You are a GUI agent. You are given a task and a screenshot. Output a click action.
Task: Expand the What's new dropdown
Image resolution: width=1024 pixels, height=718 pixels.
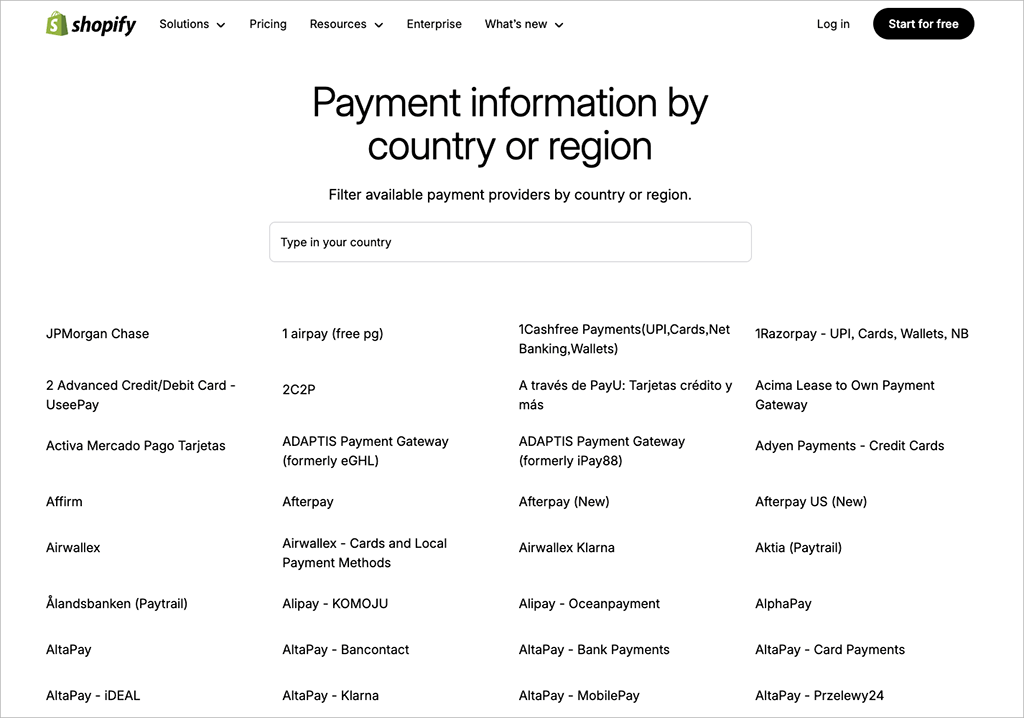coord(524,24)
